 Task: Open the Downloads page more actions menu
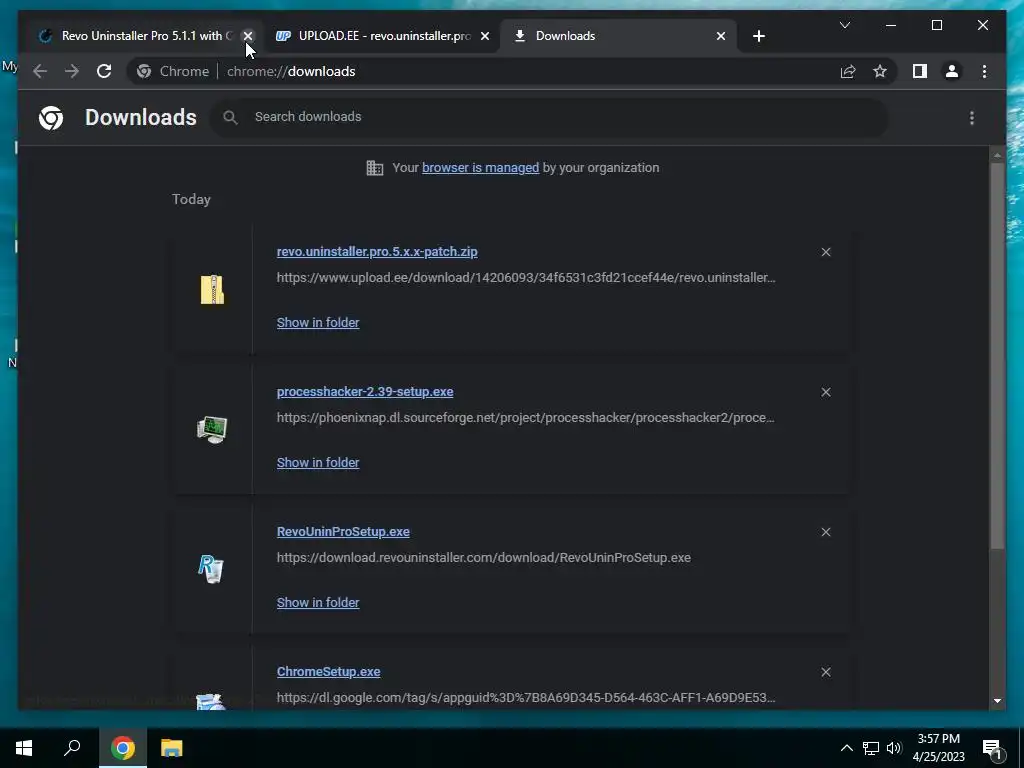(x=972, y=118)
